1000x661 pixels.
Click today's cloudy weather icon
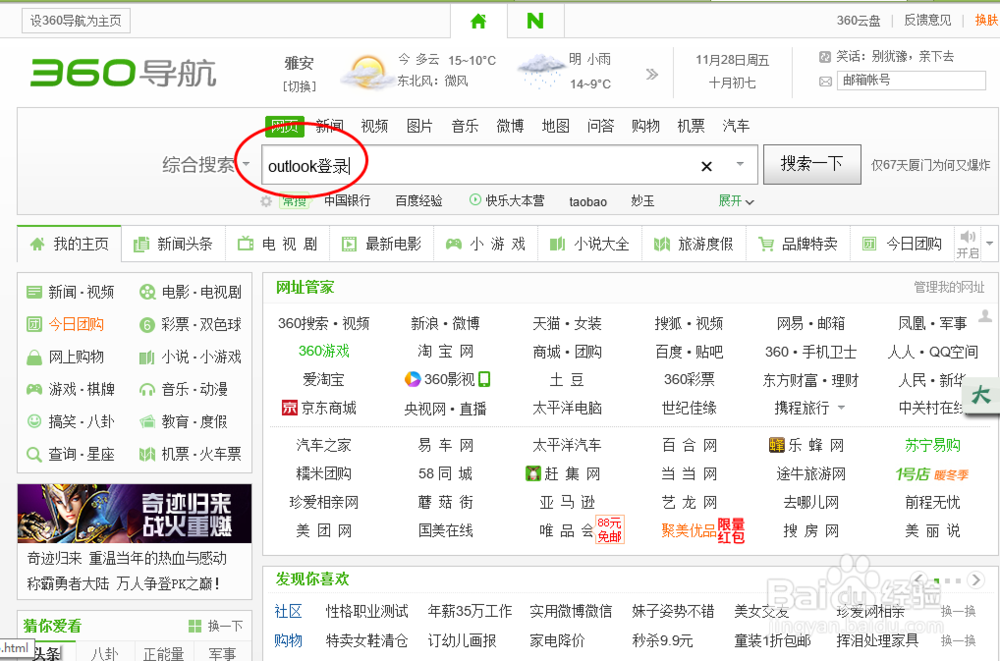(367, 71)
